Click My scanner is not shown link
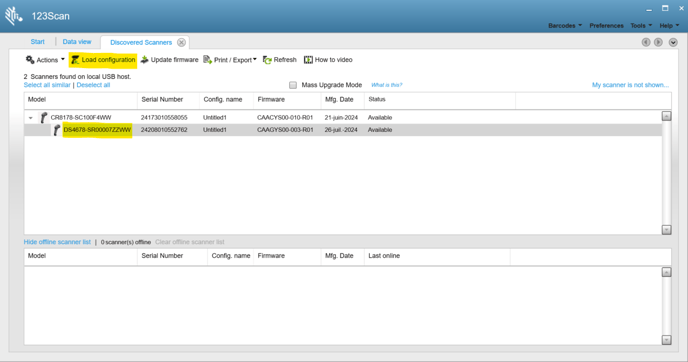 point(630,85)
